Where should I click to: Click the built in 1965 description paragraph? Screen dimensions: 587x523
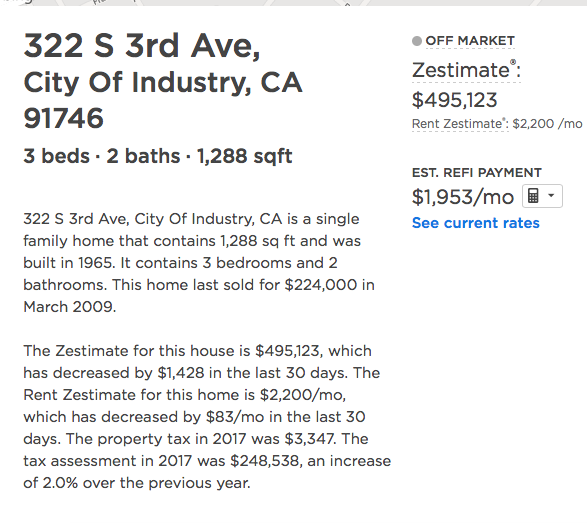pyautogui.click(x=199, y=263)
